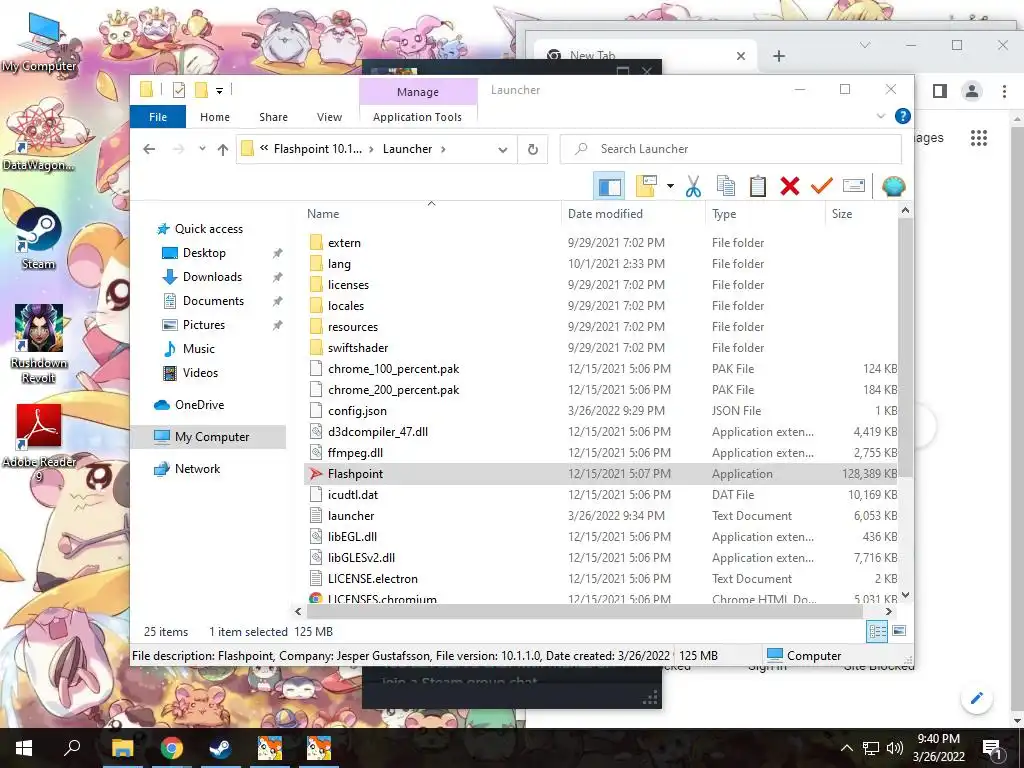The height and width of the screenshot is (768, 1024).
Task: Click Flashpoint 10.1 breadcrumb segment
Action: pos(317,149)
